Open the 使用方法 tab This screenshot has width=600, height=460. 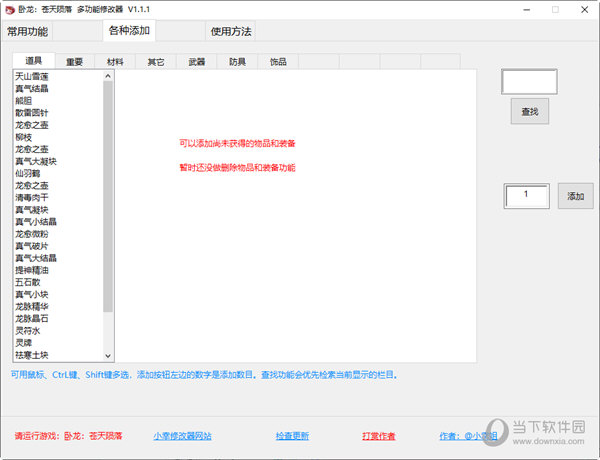pos(231,31)
